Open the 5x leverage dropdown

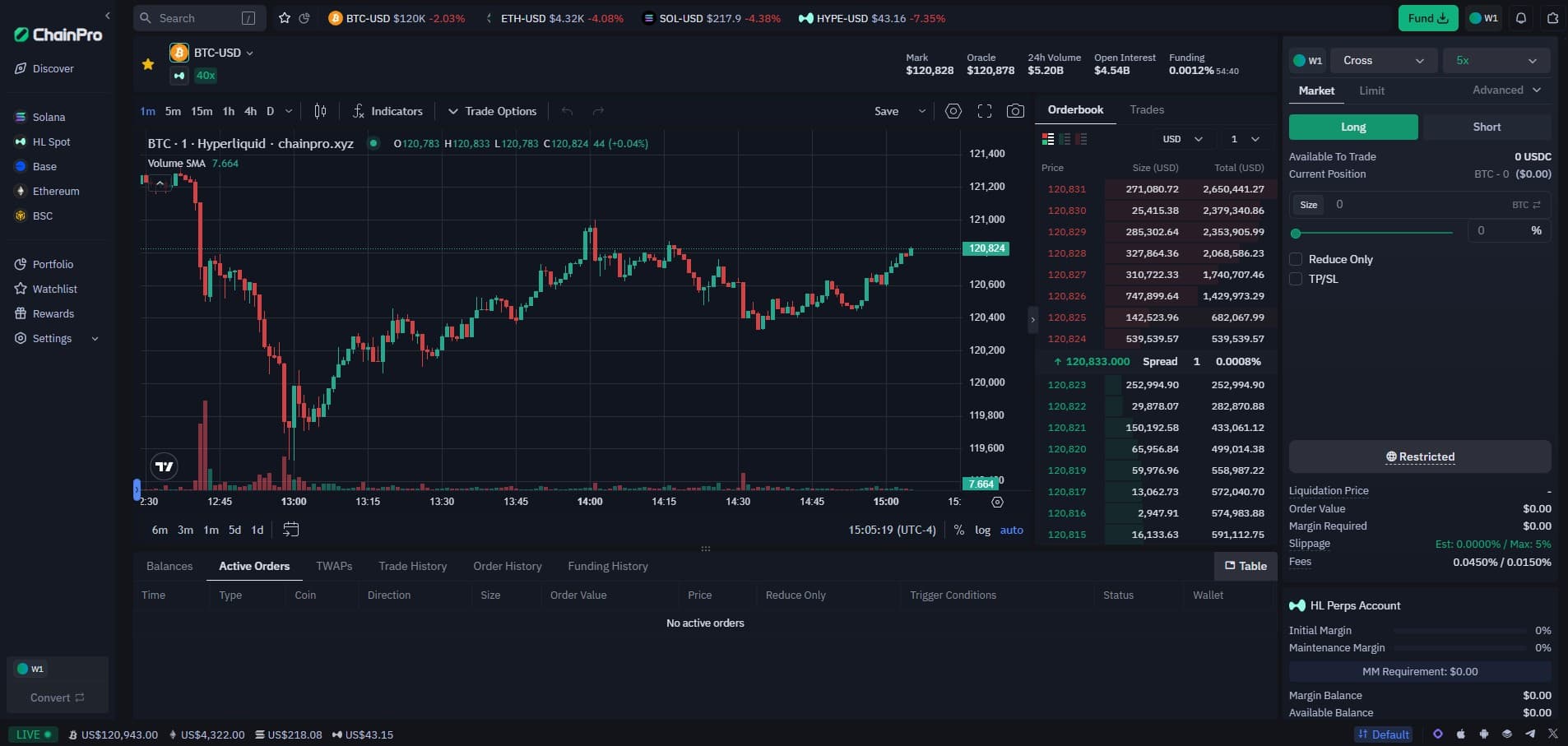click(1496, 60)
